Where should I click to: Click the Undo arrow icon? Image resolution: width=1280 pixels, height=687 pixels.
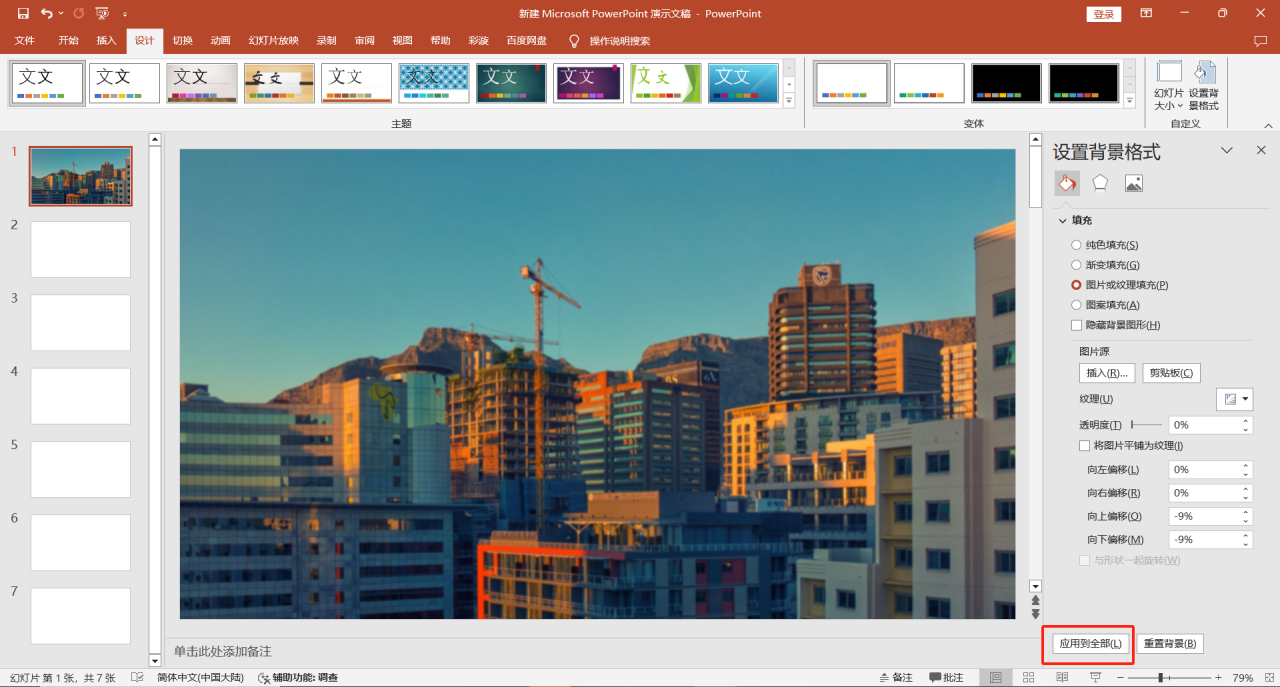pyautogui.click(x=46, y=14)
